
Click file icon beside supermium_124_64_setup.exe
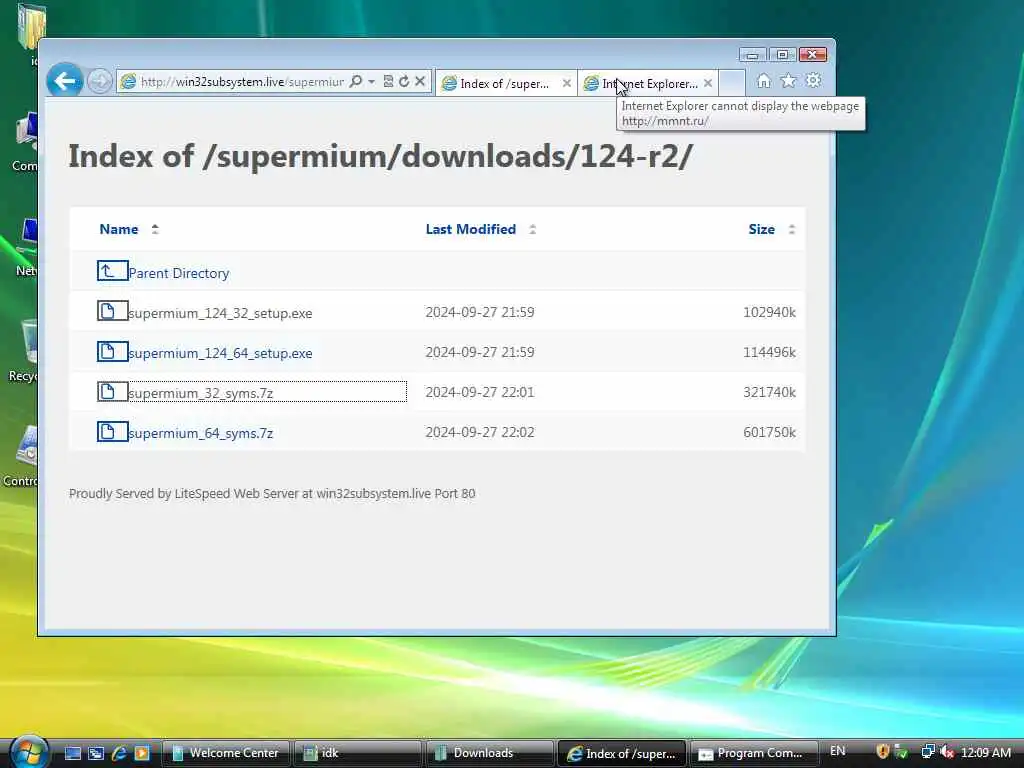click(x=112, y=351)
